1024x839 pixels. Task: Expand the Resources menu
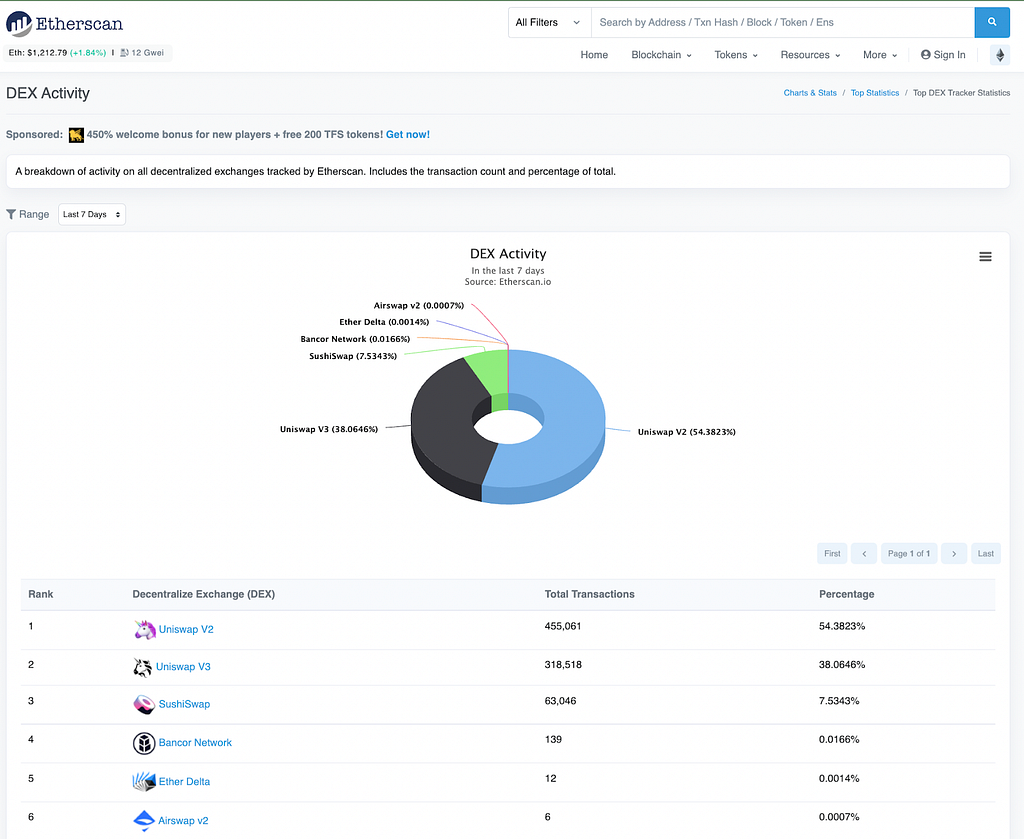pyautogui.click(x=810, y=55)
